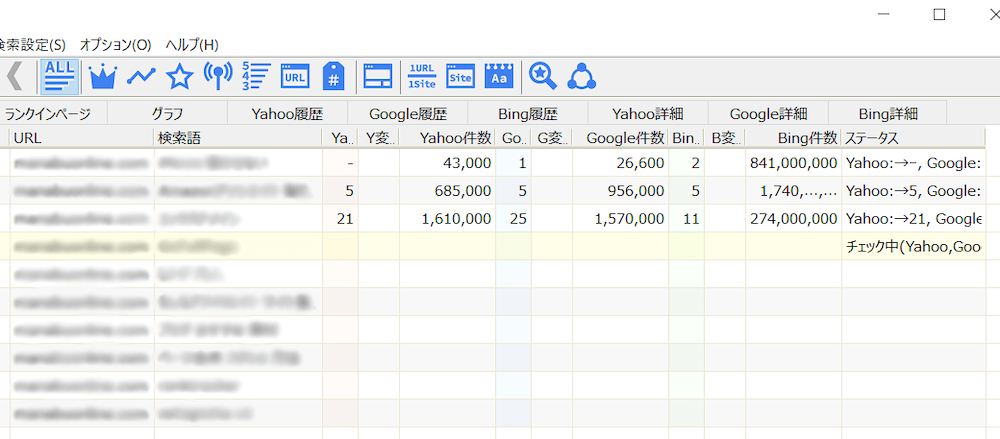Select the Bing count cell 274,000,000
1000x439 pixels.
793,219
